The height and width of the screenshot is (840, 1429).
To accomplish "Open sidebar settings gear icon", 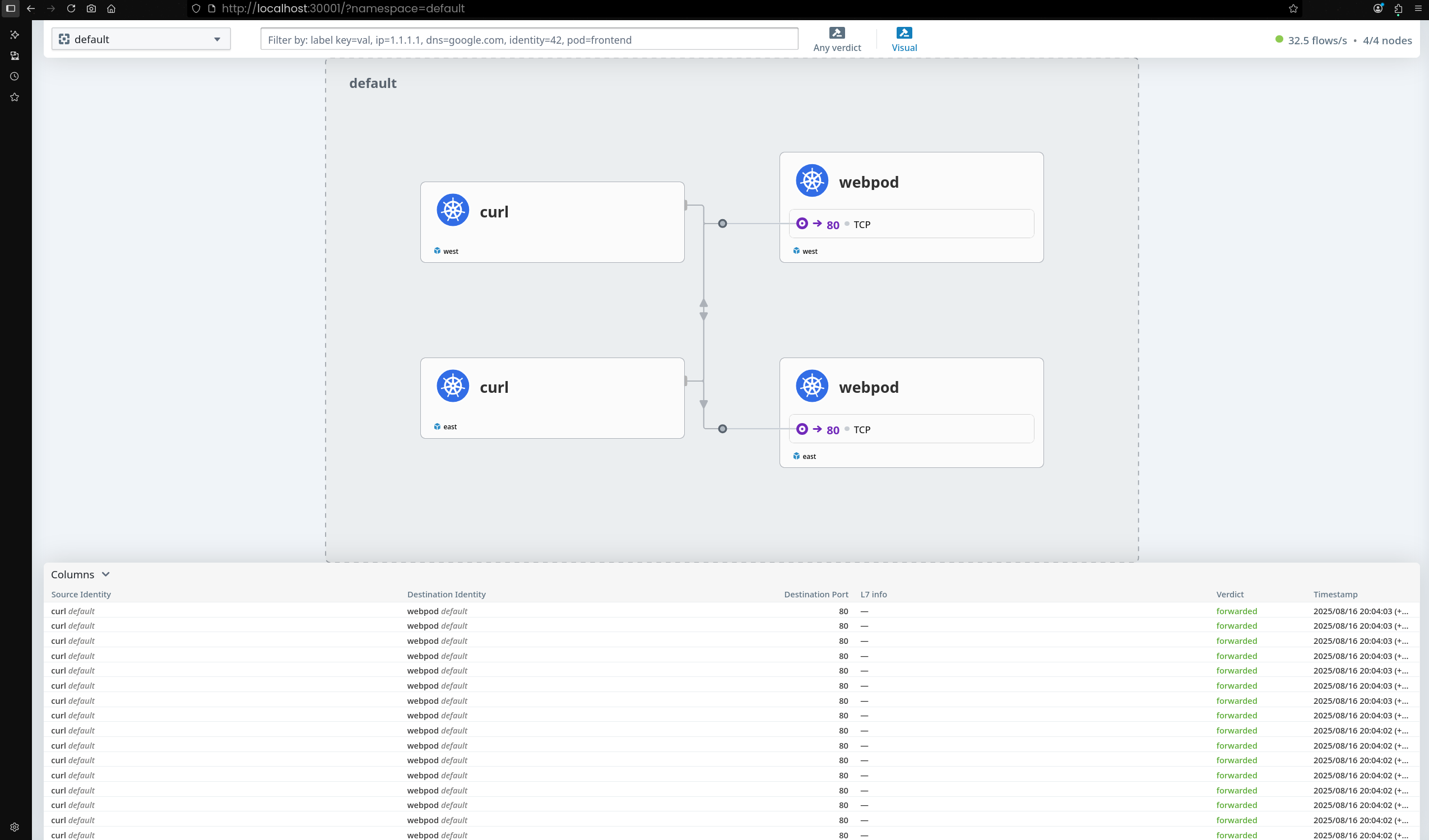I will (15, 827).
